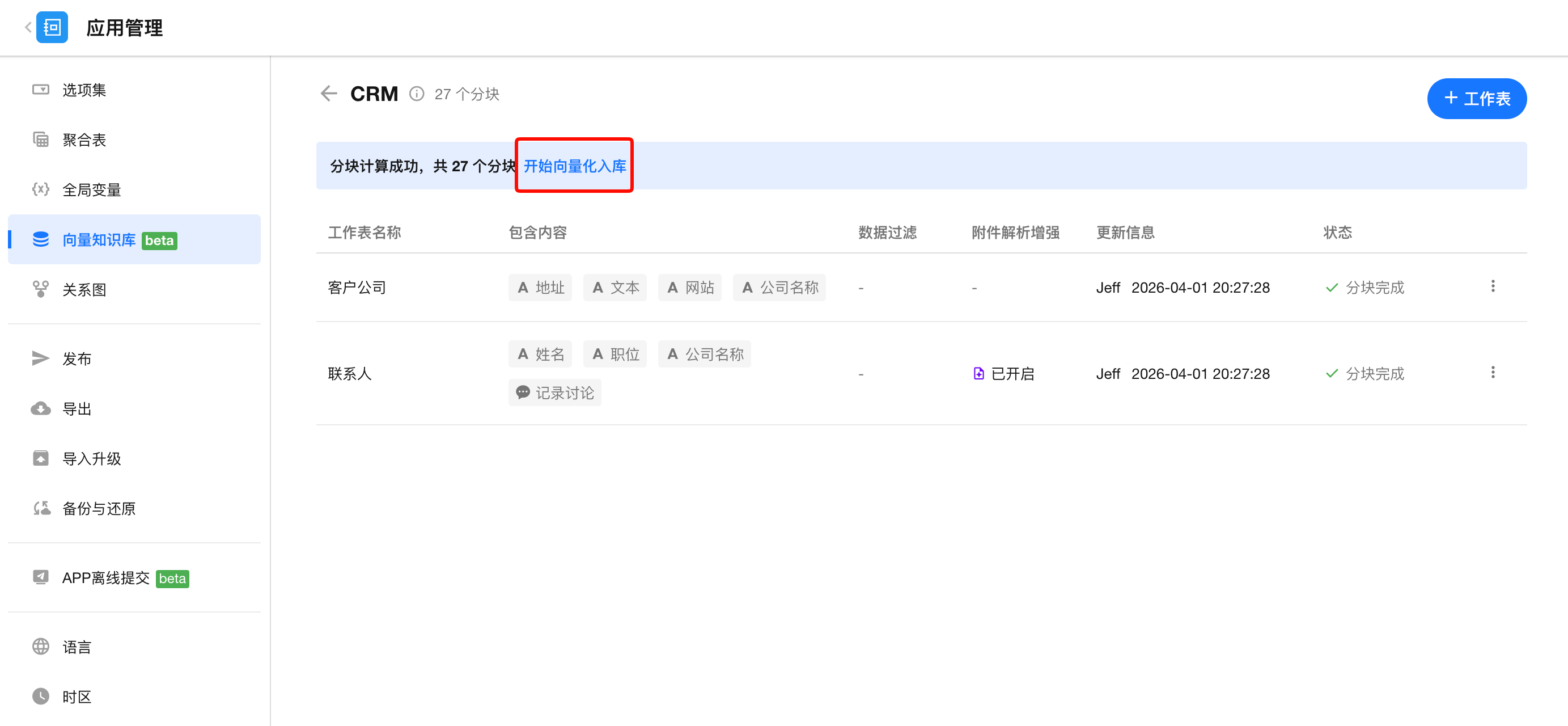1568x726 pixels.
Task: Click the 记录讨论 tag in 联系人 row
Action: click(x=554, y=393)
